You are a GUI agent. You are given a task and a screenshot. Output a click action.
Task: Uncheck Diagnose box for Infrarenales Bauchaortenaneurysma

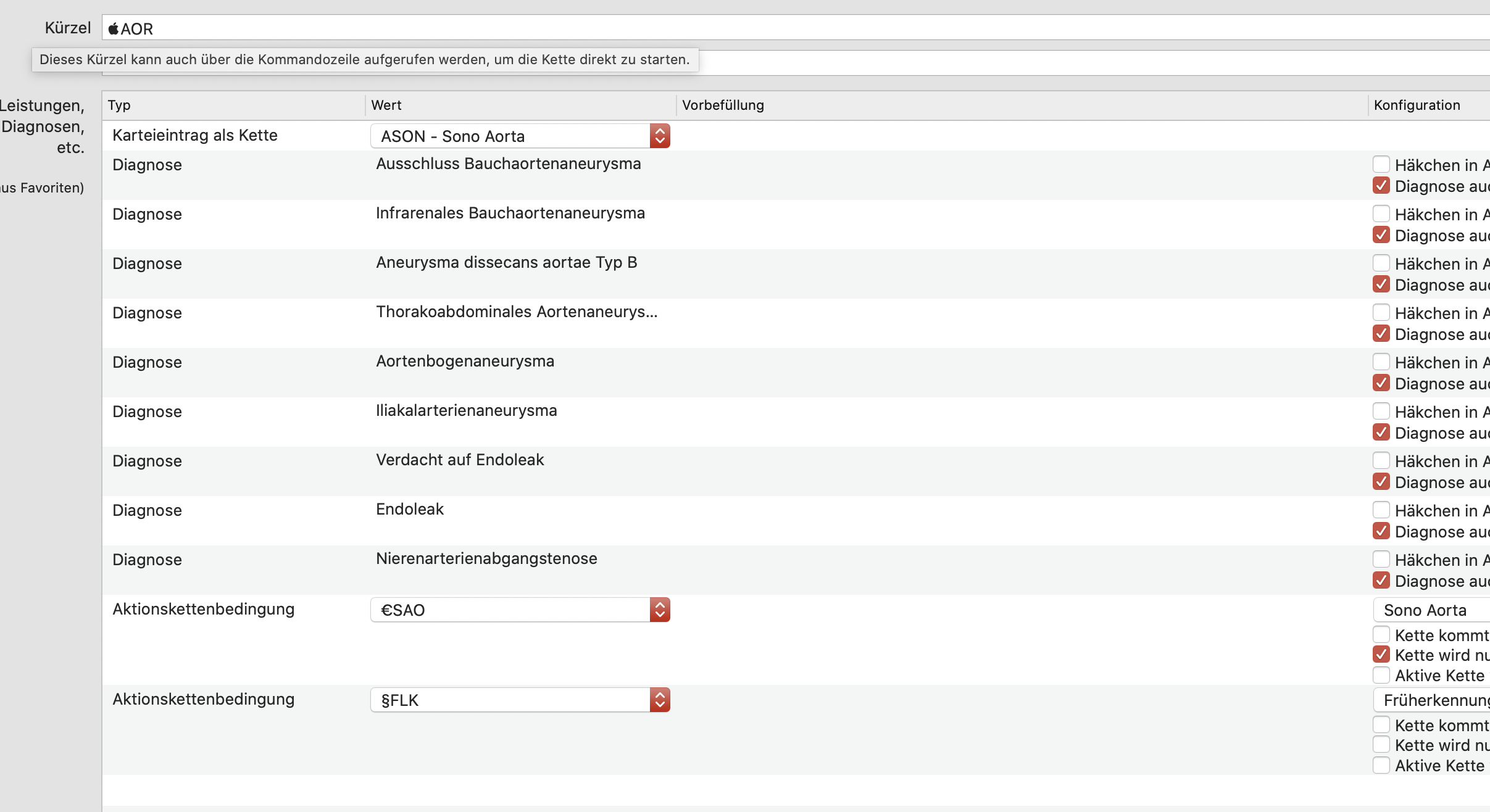tap(1381, 235)
